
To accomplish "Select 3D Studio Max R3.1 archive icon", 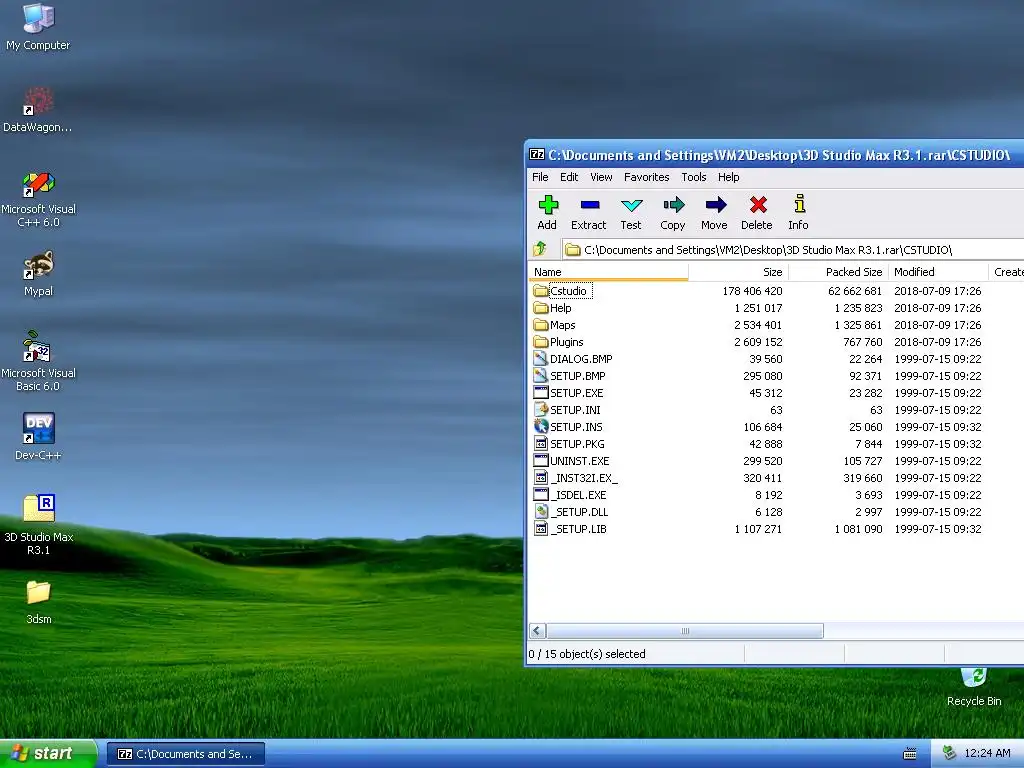I will (x=38, y=524).
